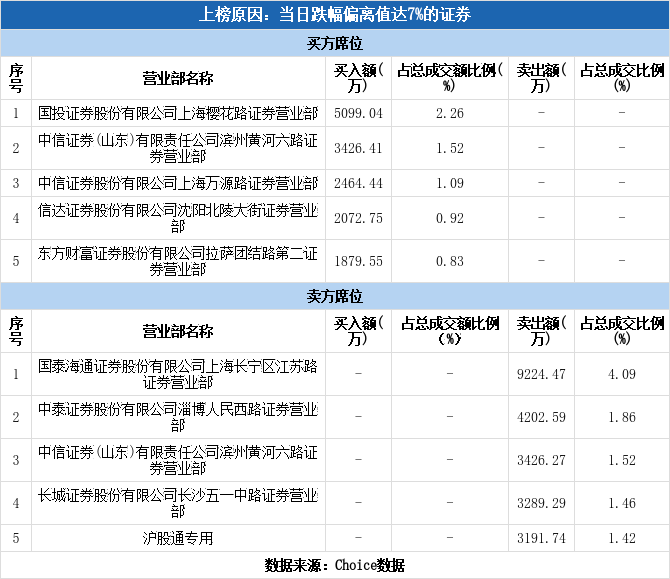Click buy amount 2464.44
670x579 pixels.
coord(358,183)
